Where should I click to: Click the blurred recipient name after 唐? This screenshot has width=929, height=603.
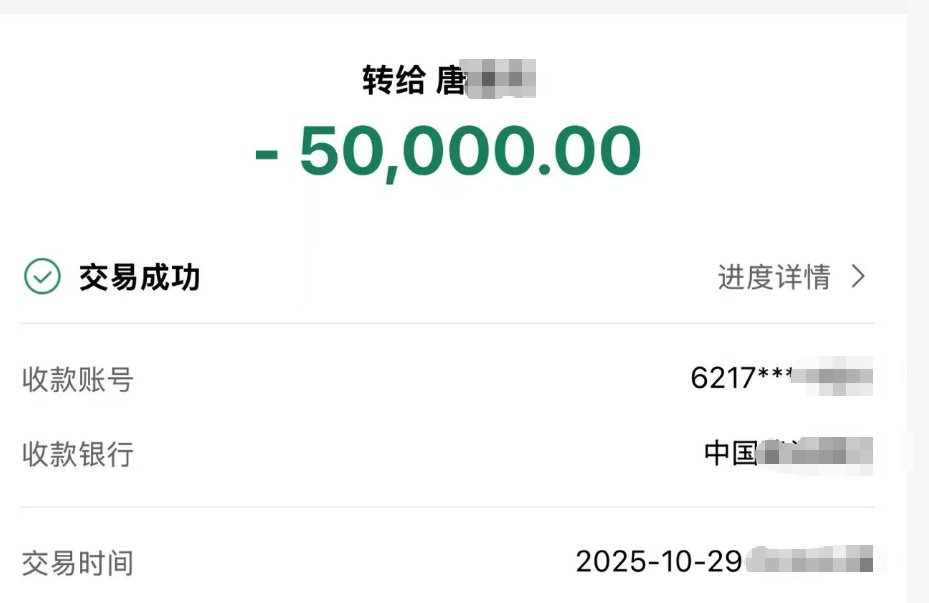click(x=503, y=80)
